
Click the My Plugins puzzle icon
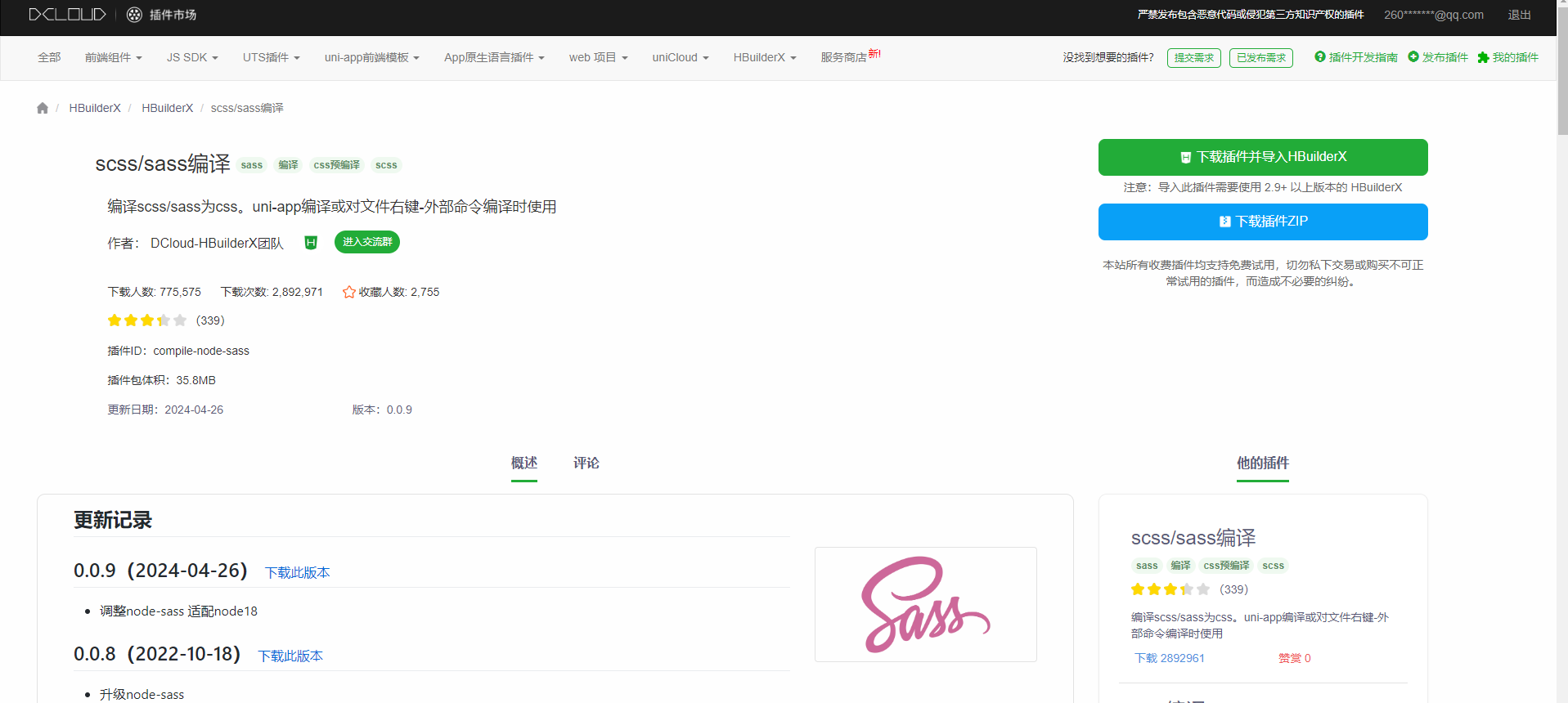pyautogui.click(x=1482, y=57)
